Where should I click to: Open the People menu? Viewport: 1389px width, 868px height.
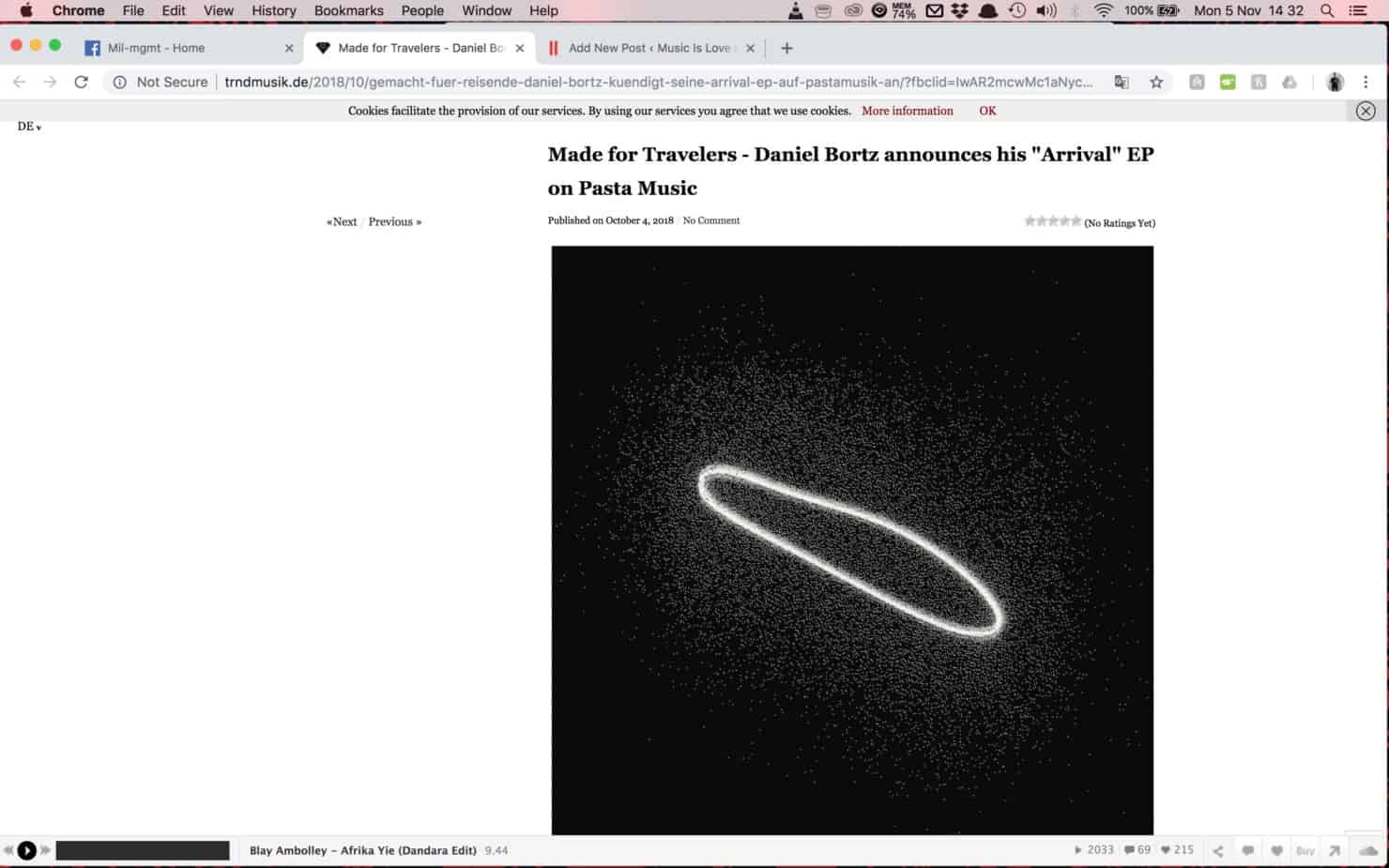[x=422, y=10]
